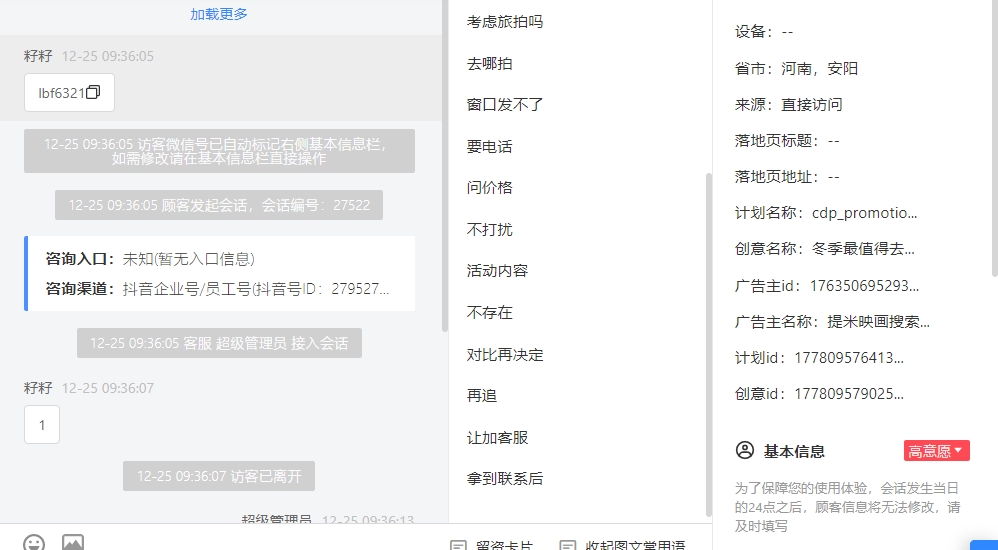
Task: Choose the 对比再决定 quick reply
Action: click(505, 355)
